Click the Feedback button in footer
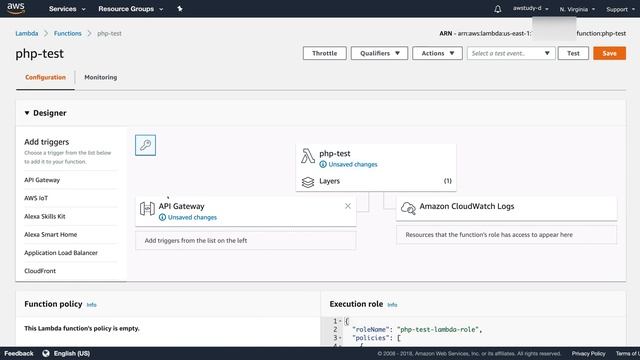Viewport: 640px width, 360px height. point(19,353)
